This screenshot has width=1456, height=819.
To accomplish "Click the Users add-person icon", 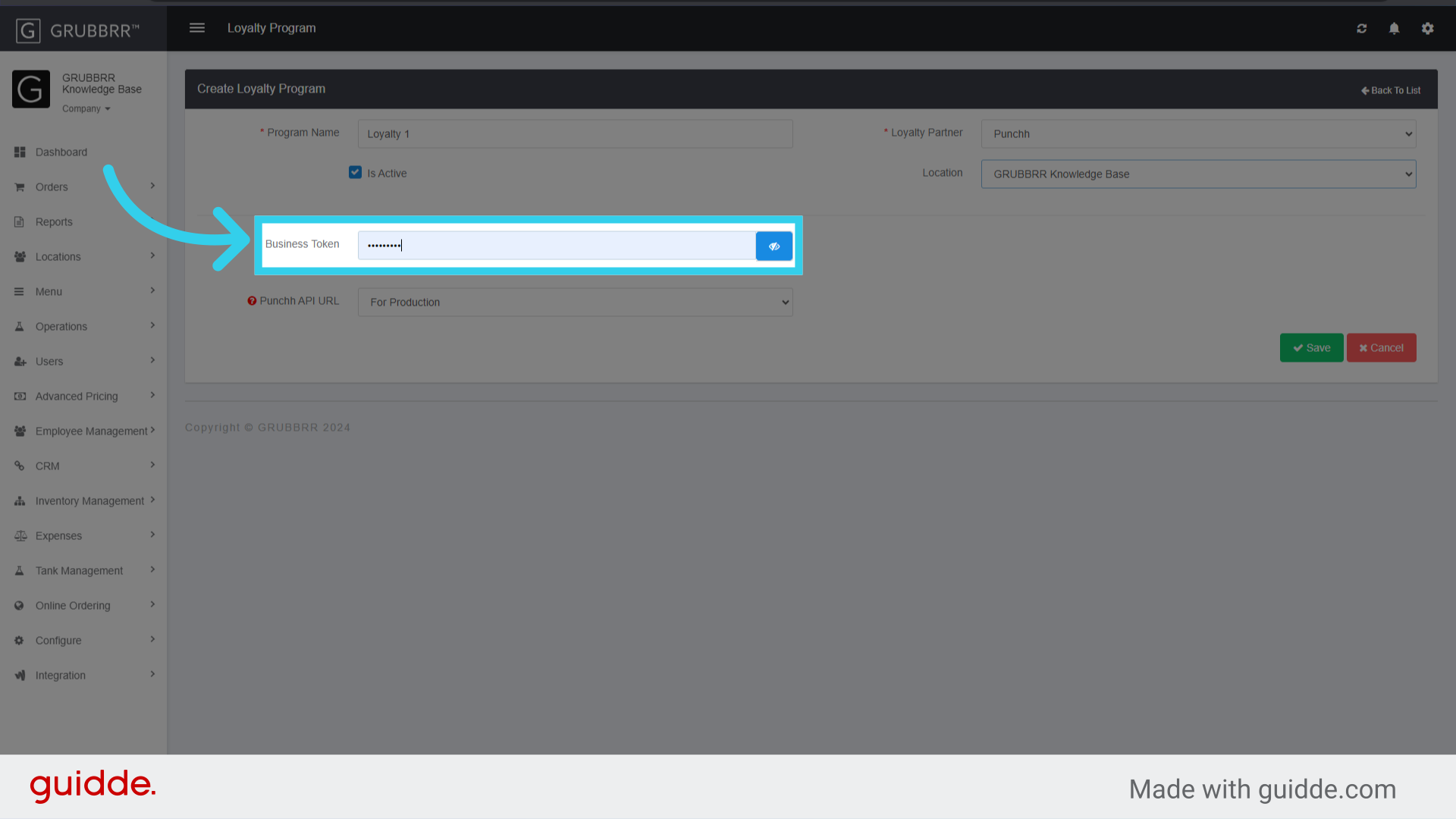I will click(20, 362).
